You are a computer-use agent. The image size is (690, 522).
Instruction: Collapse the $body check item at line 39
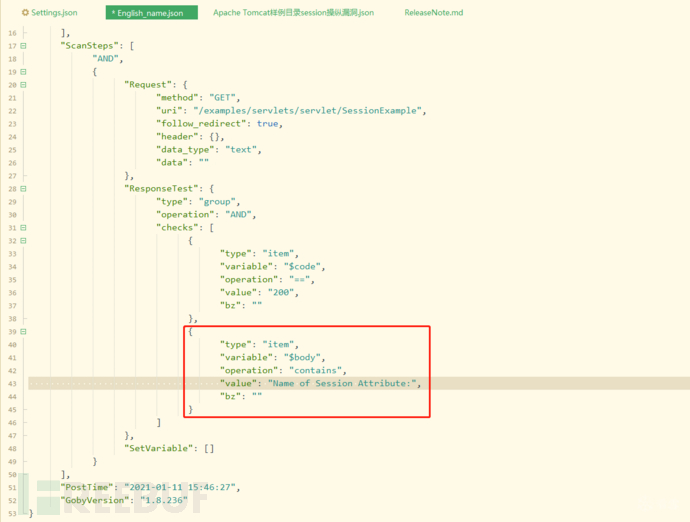(x=23, y=331)
